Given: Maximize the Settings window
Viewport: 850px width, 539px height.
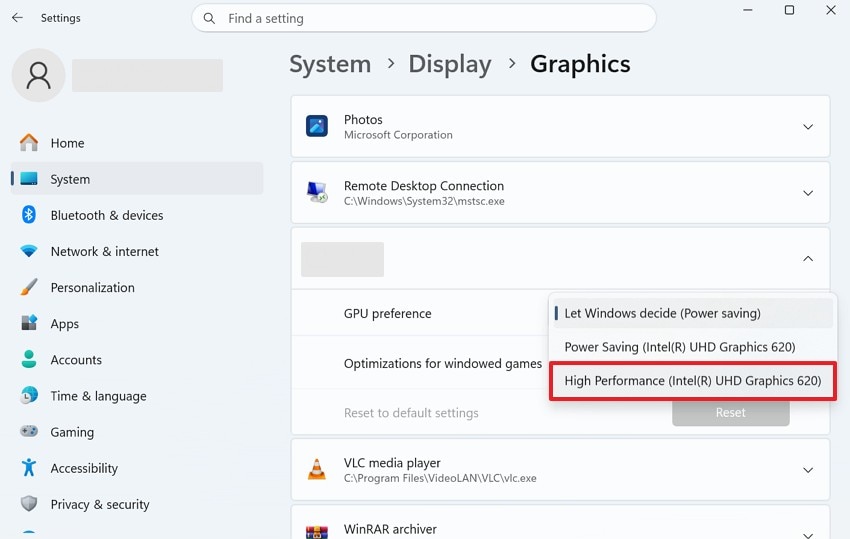Looking at the screenshot, I should tap(789, 10).
